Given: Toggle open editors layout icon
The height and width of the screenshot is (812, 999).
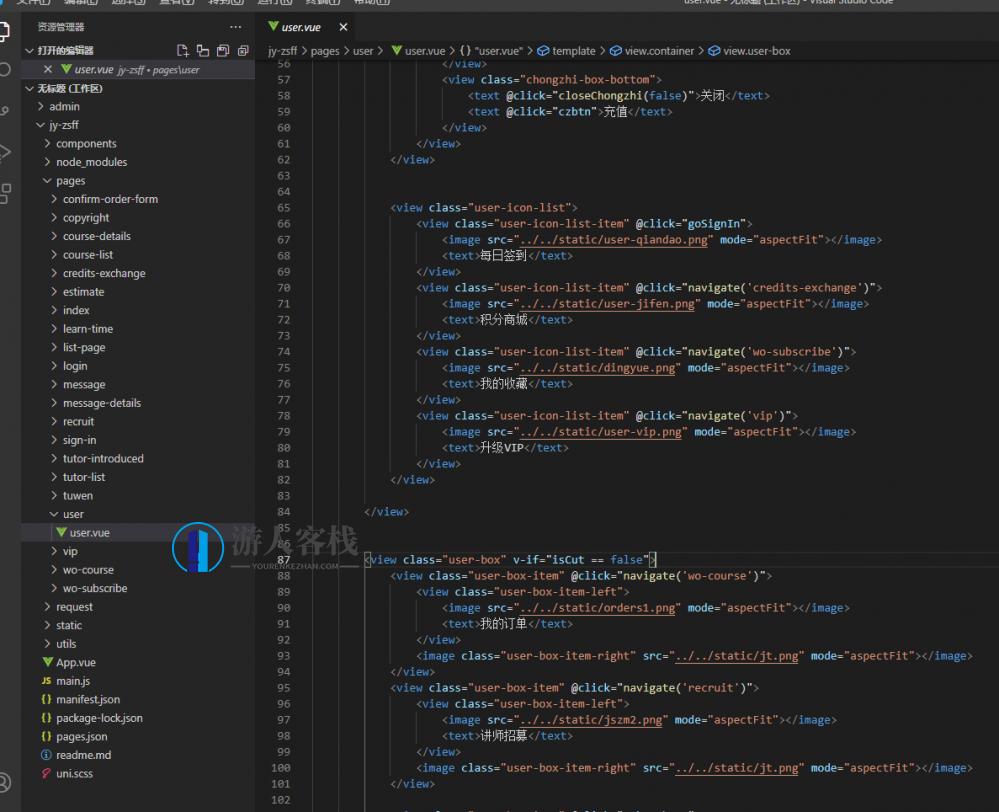Looking at the screenshot, I should [x=202, y=50].
